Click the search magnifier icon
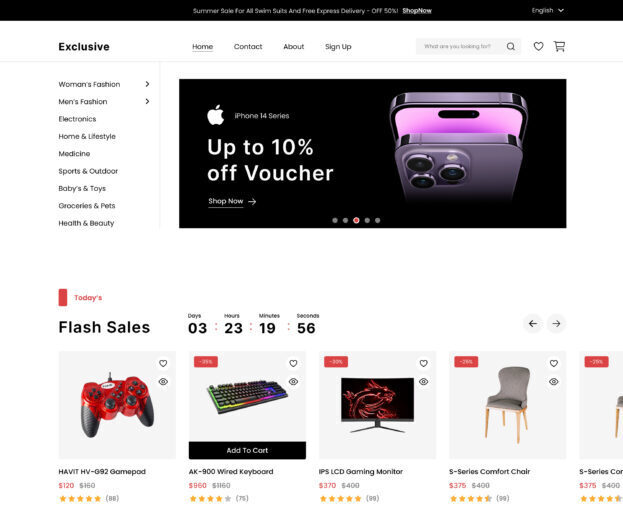 click(511, 46)
